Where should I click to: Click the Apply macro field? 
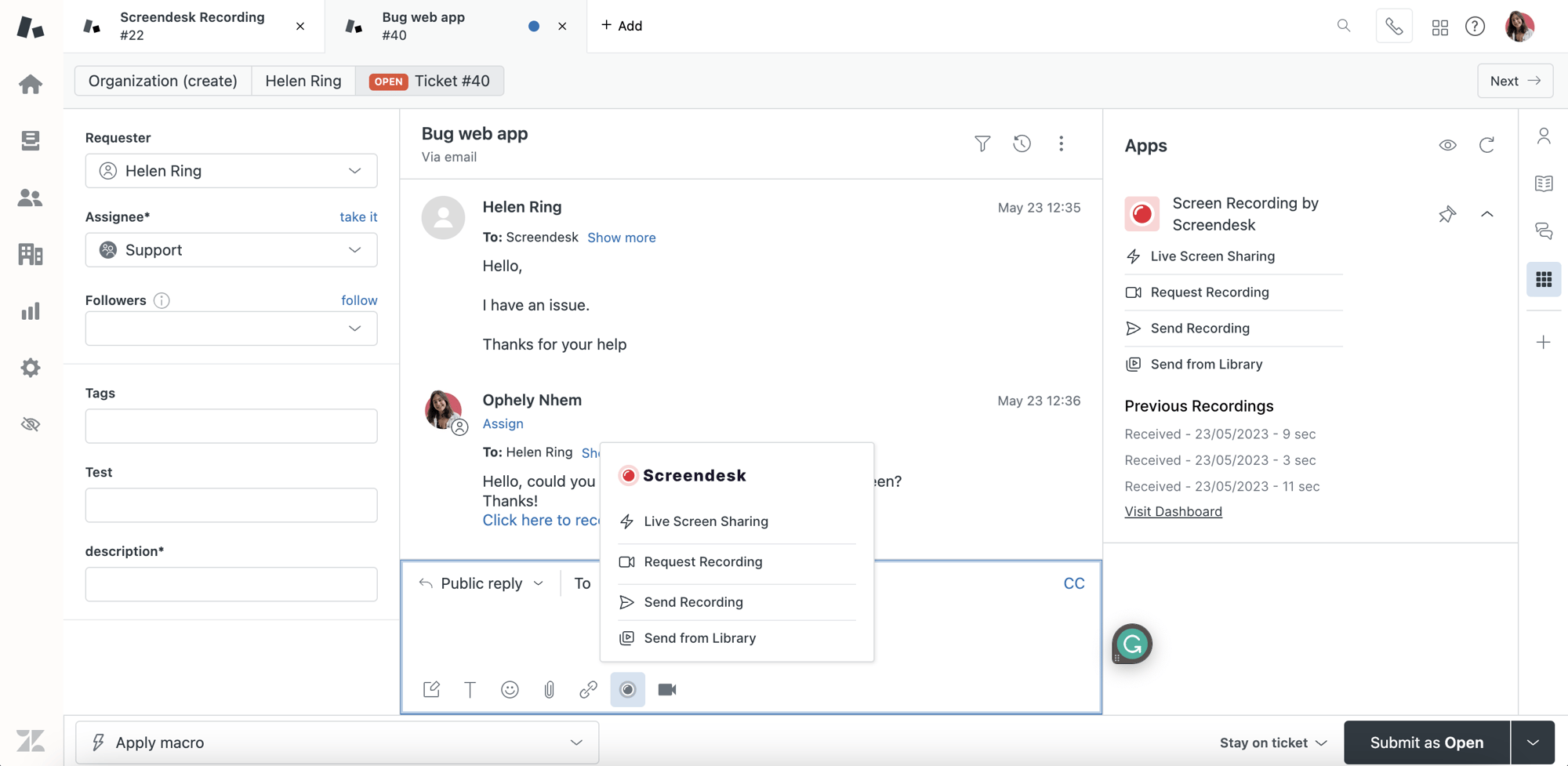pyautogui.click(x=336, y=742)
